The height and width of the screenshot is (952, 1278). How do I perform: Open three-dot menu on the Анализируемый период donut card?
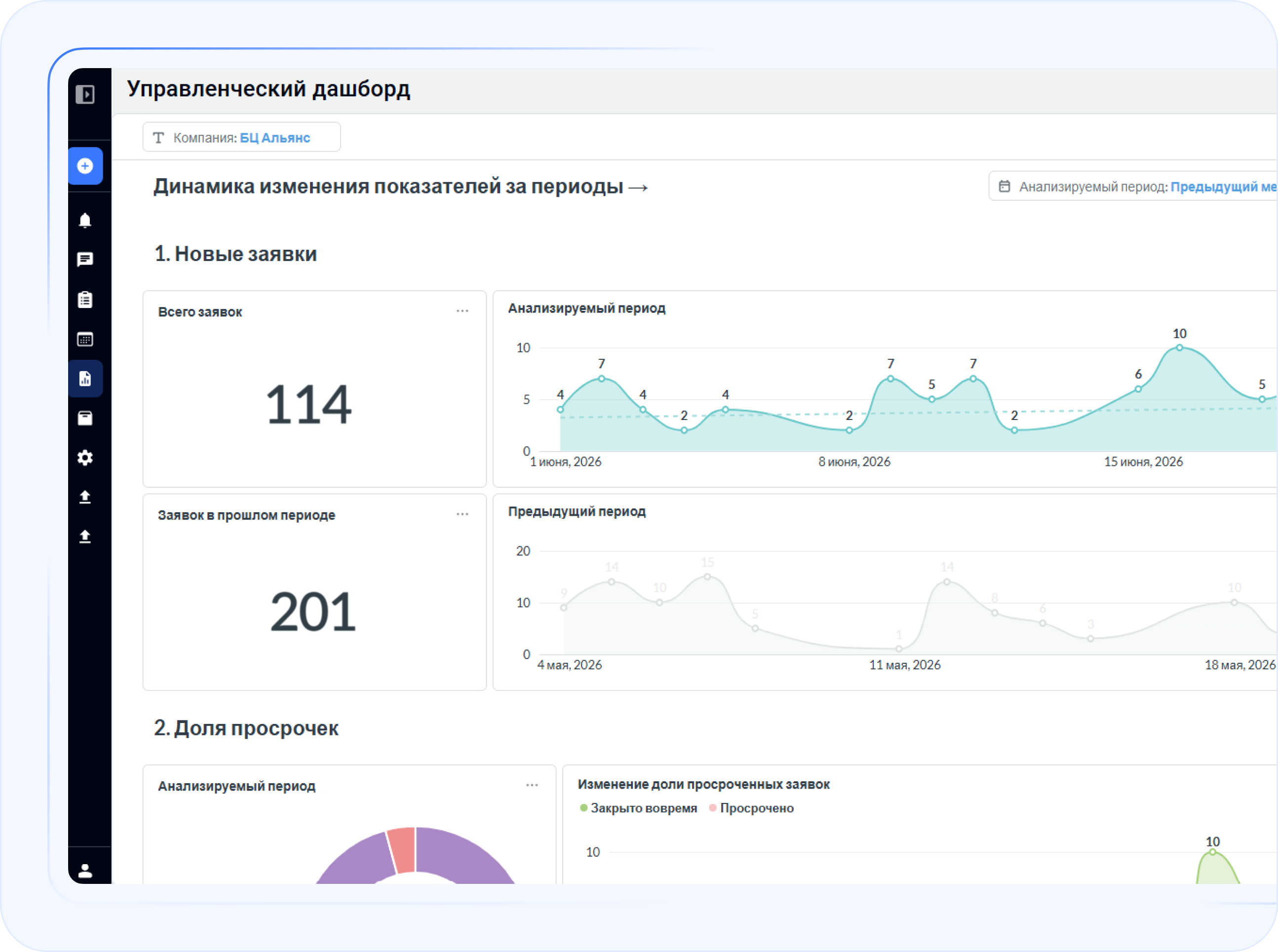tap(532, 785)
